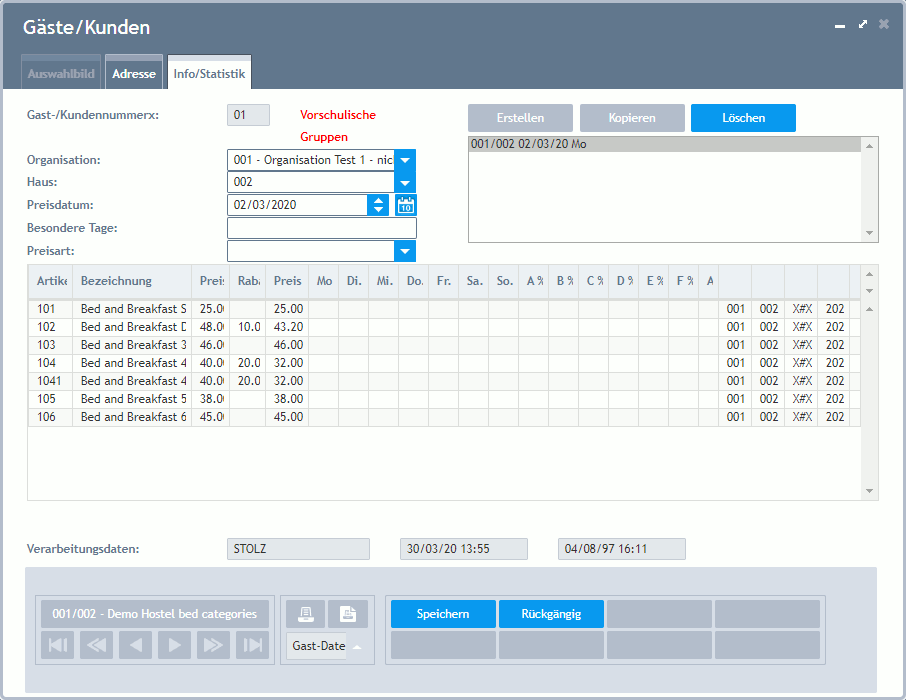Open the Preisart dropdown arrow

coord(405,251)
